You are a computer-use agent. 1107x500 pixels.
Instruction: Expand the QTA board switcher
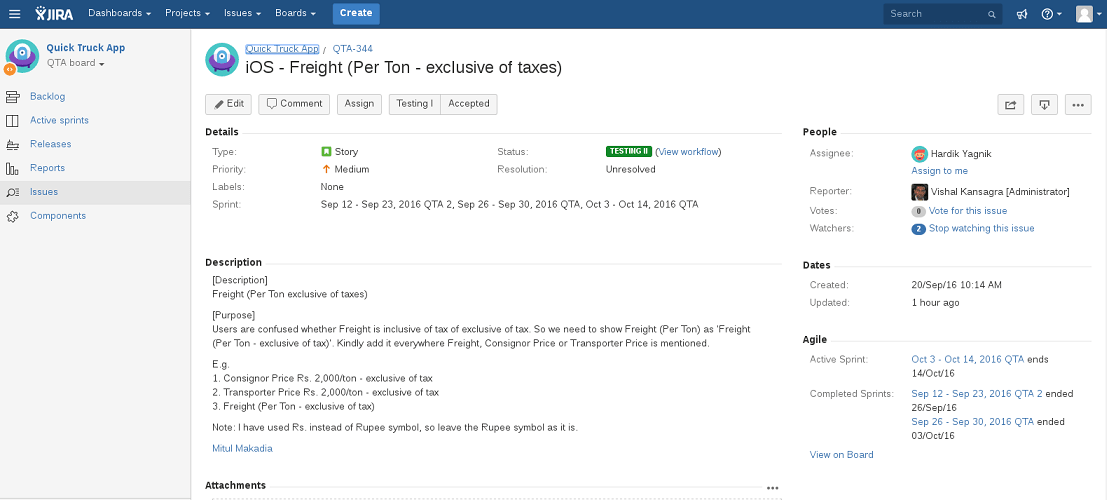click(x=76, y=63)
